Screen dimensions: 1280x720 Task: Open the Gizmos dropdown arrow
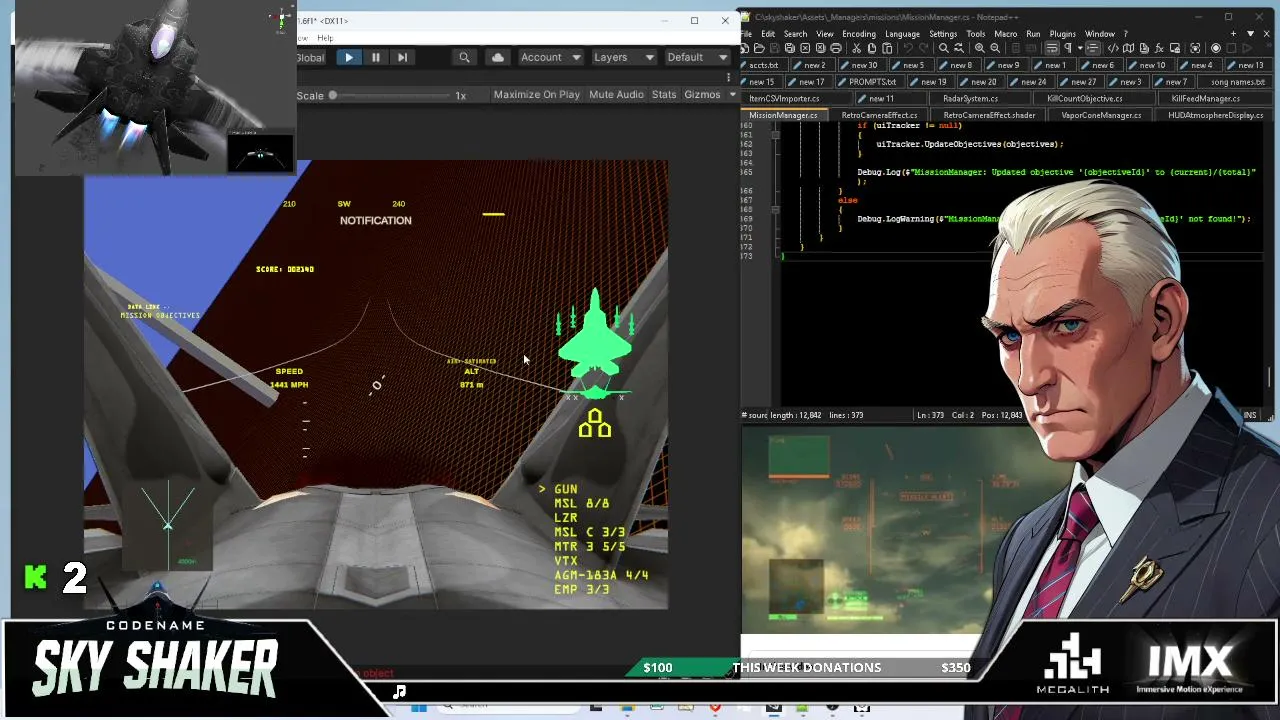[732, 95]
